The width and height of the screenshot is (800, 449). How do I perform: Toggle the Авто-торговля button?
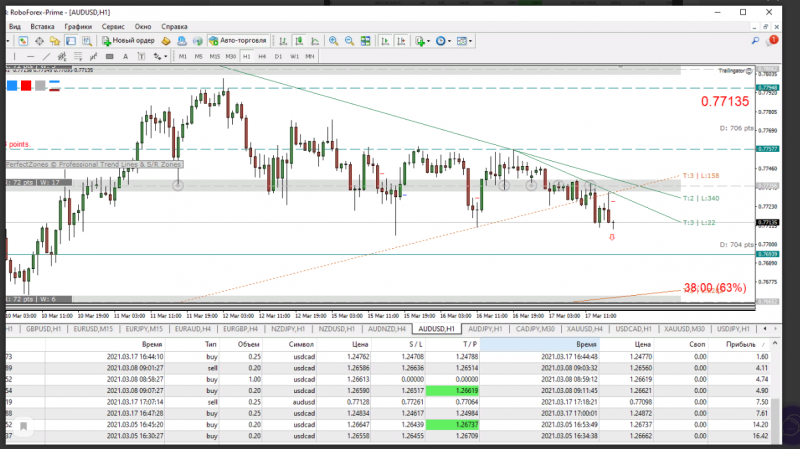pyautogui.click(x=238, y=41)
